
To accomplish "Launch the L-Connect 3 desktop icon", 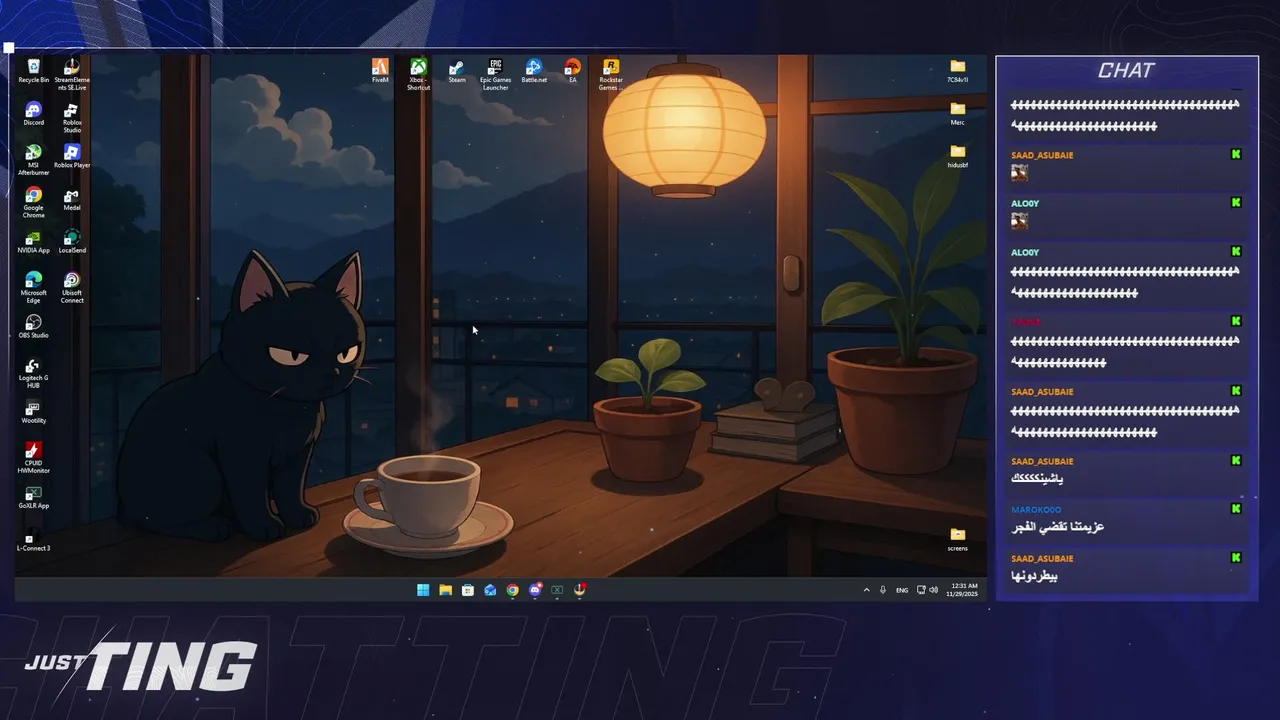I will [33, 541].
